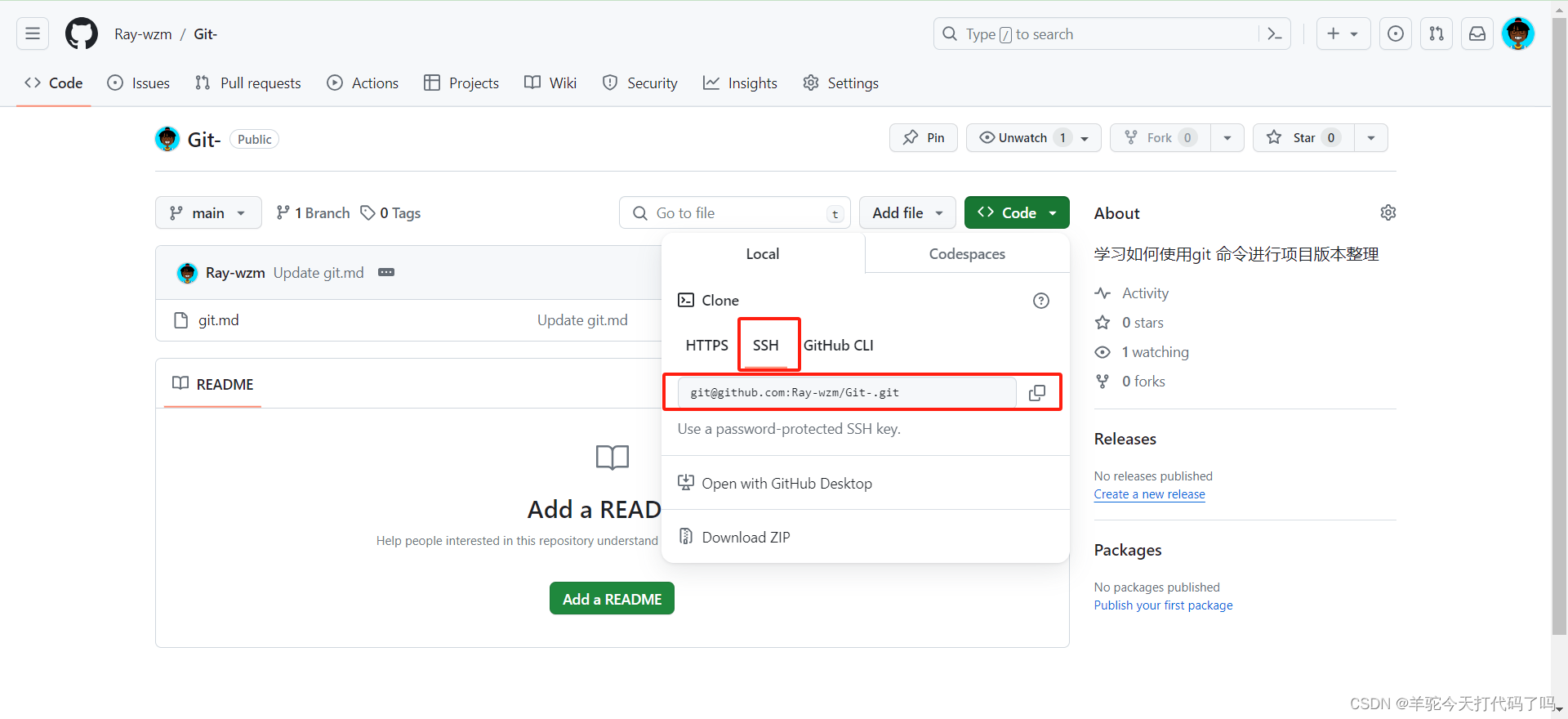Click the git.md file icon
The height and width of the screenshot is (719, 1568).
(181, 320)
